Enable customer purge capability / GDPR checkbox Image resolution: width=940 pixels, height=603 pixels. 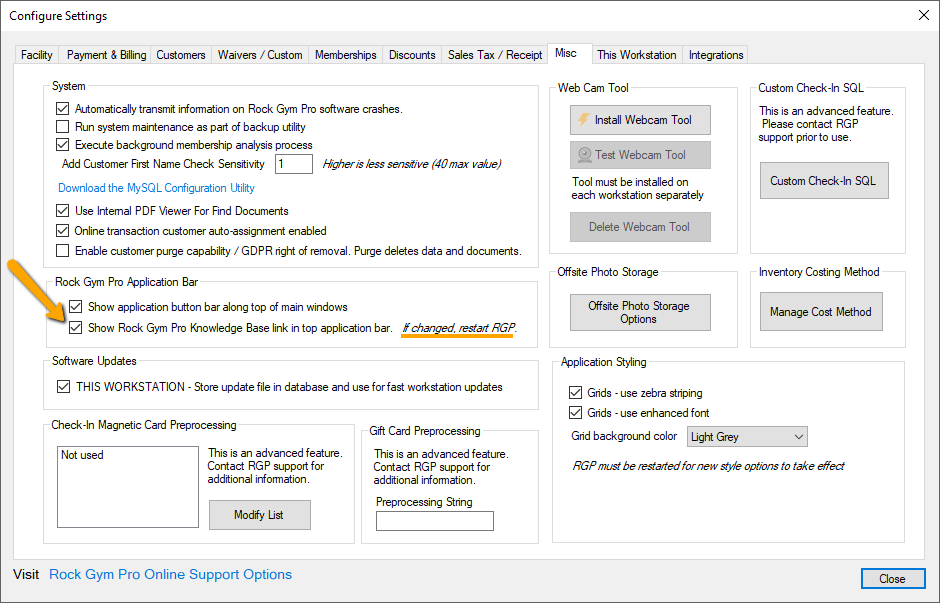(x=62, y=251)
